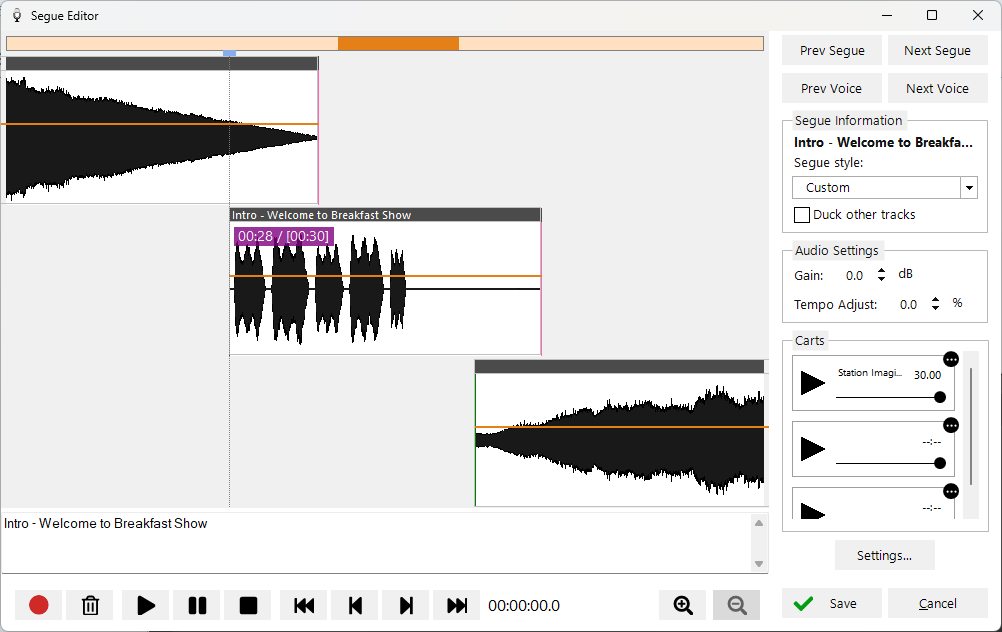The height and width of the screenshot is (632, 1002).
Task: Step to next item marker button
Action: tap(406, 605)
